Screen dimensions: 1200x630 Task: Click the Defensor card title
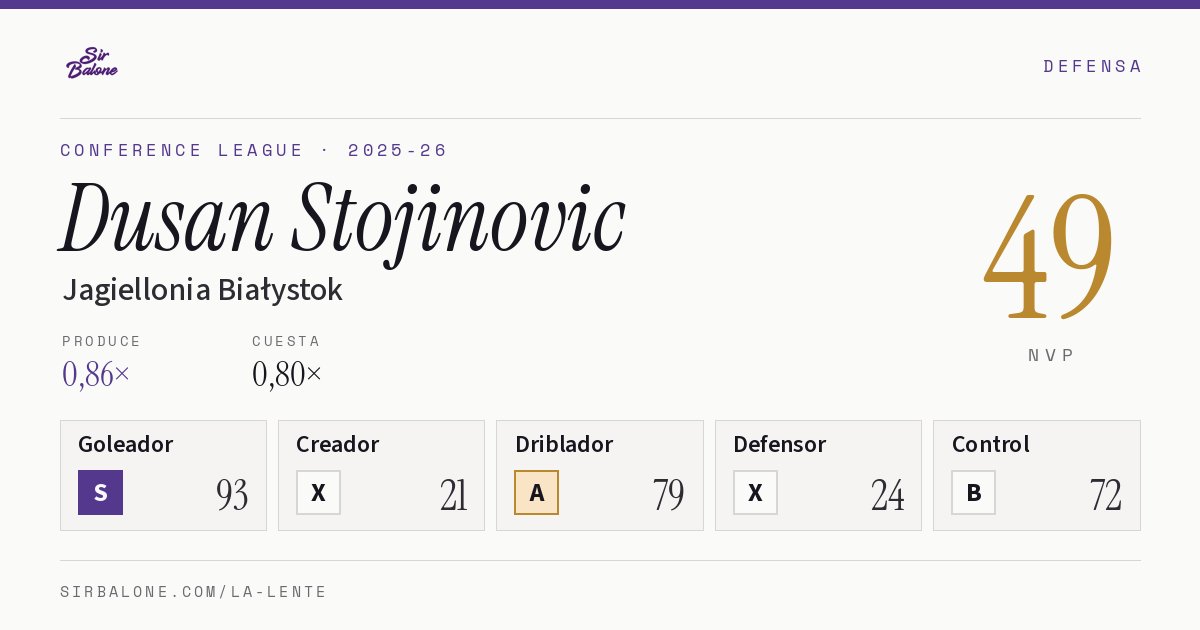[780, 444]
